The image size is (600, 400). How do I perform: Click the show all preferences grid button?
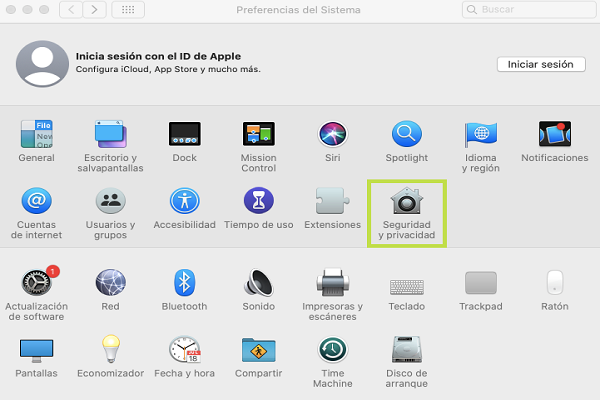[128, 9]
